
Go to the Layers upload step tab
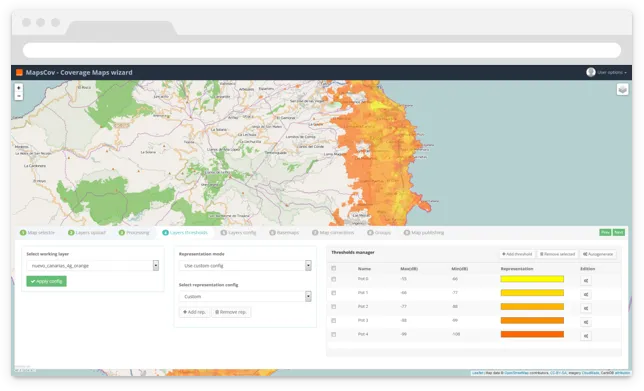coord(87,232)
